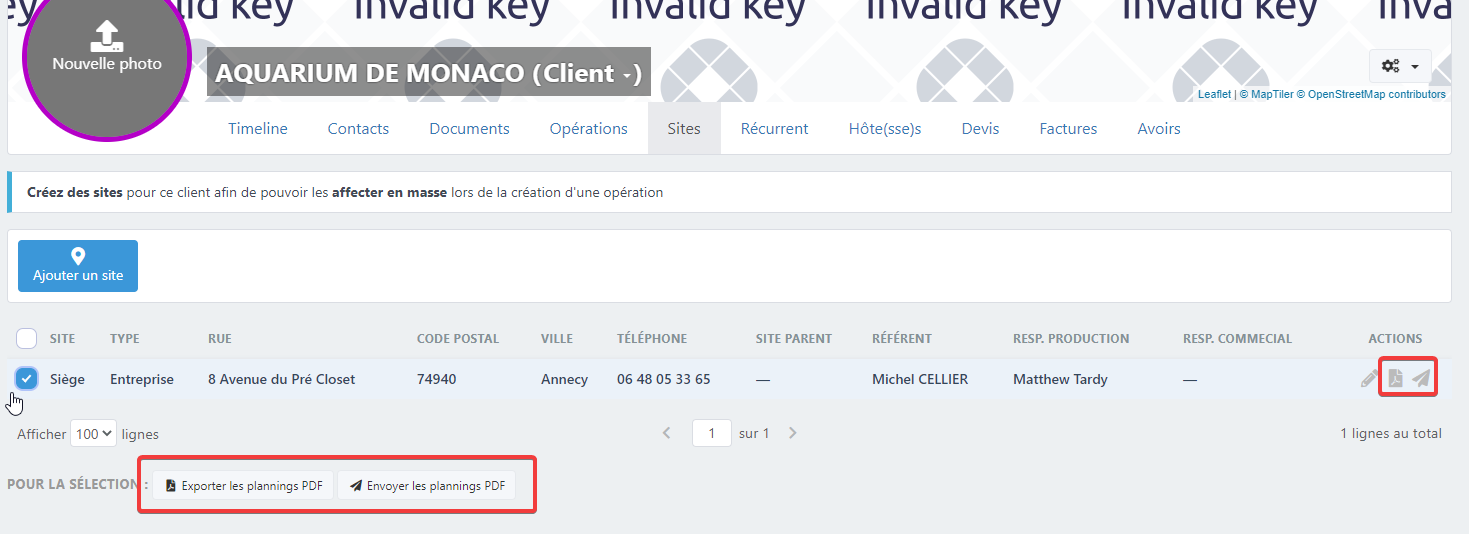
Task: Open the Leaflet attribution link
Action: [1214, 94]
